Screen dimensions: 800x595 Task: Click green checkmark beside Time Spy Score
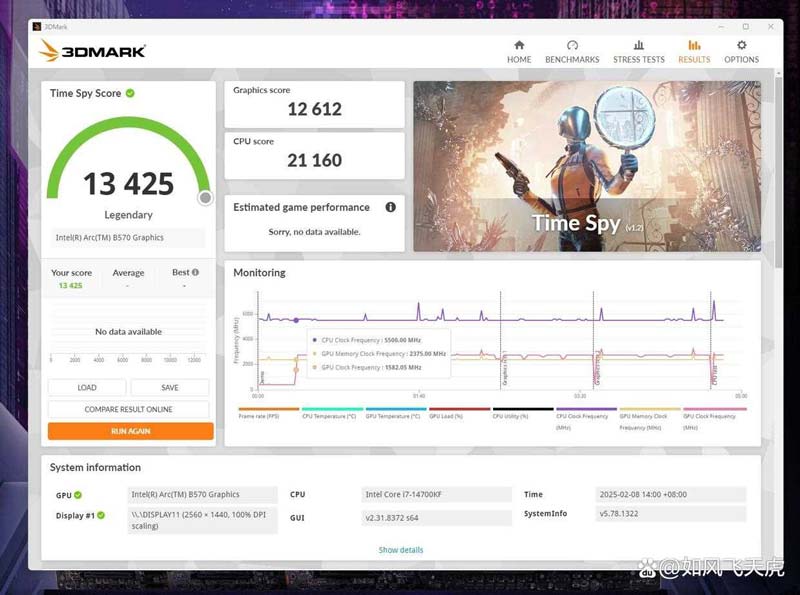coord(130,93)
